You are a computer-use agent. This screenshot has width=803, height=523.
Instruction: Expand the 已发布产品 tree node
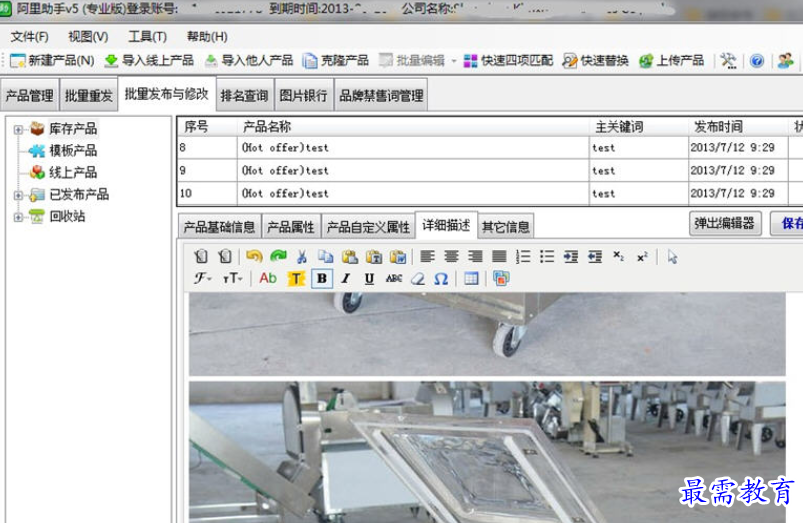(18, 195)
